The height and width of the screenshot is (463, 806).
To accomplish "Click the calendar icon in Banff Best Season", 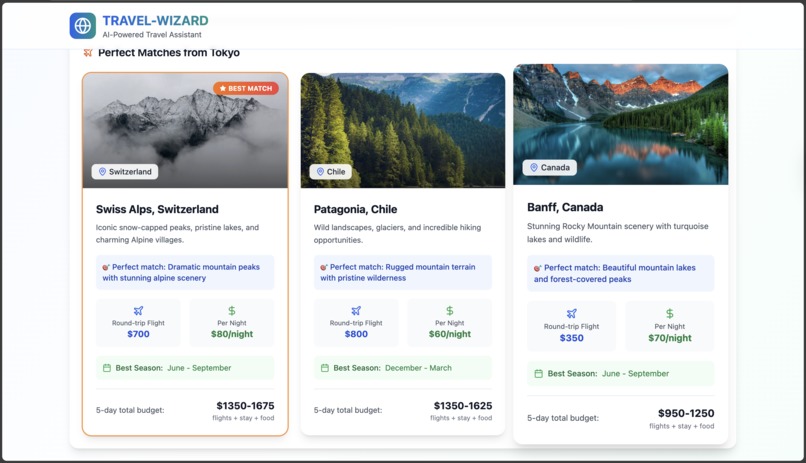I will (539, 374).
